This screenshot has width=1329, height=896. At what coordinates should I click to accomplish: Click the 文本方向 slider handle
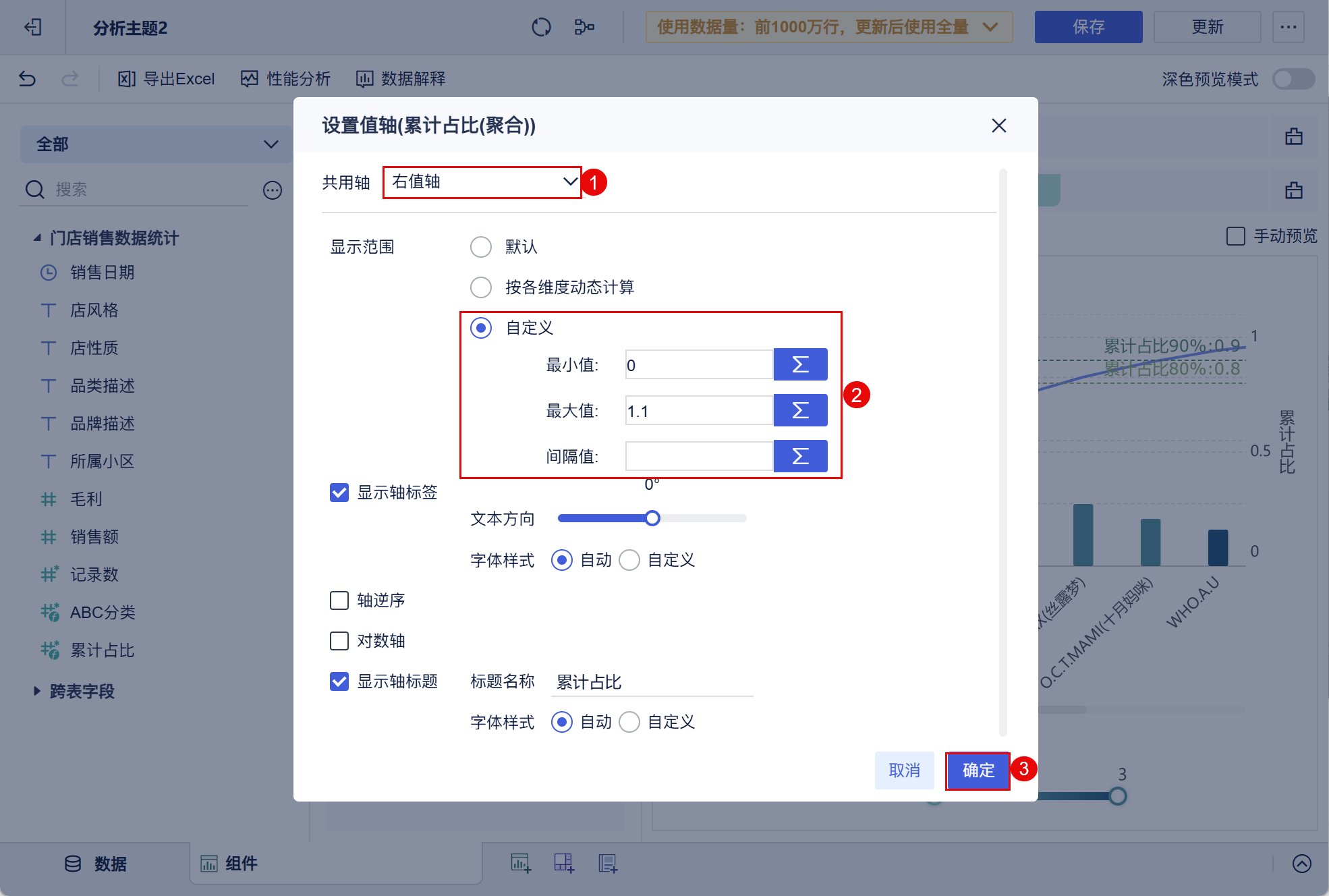pyautogui.click(x=652, y=518)
